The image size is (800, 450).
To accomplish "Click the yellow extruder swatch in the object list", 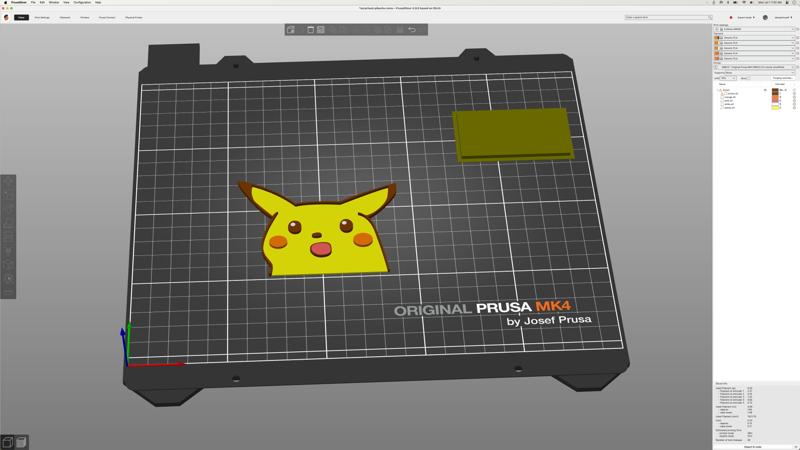I will point(775,108).
